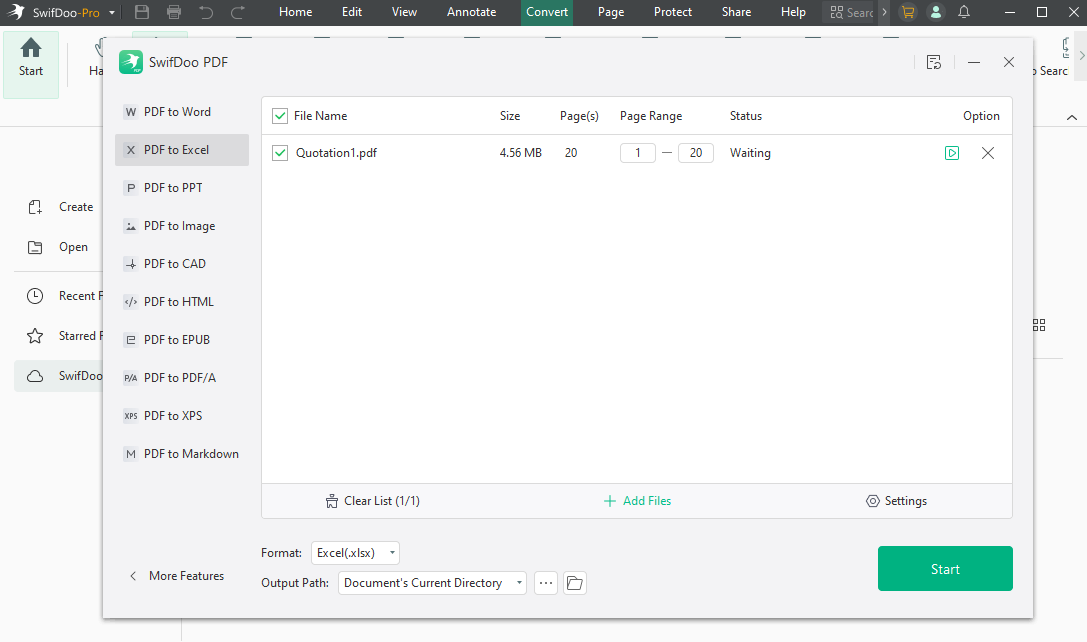Edit the starting page range field
The image size is (1087, 642).
point(637,152)
